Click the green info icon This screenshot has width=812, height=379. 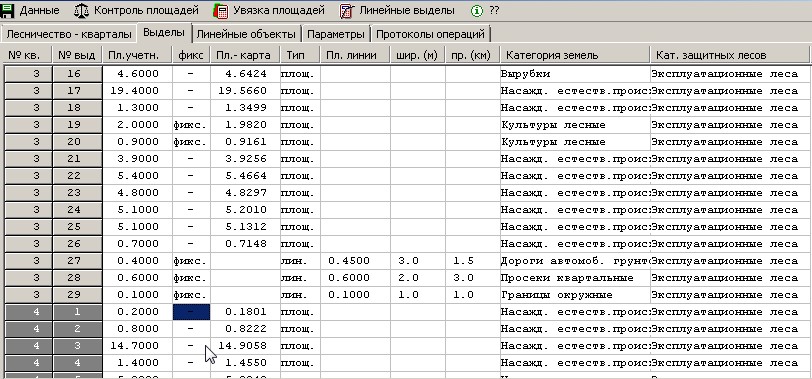[477, 10]
